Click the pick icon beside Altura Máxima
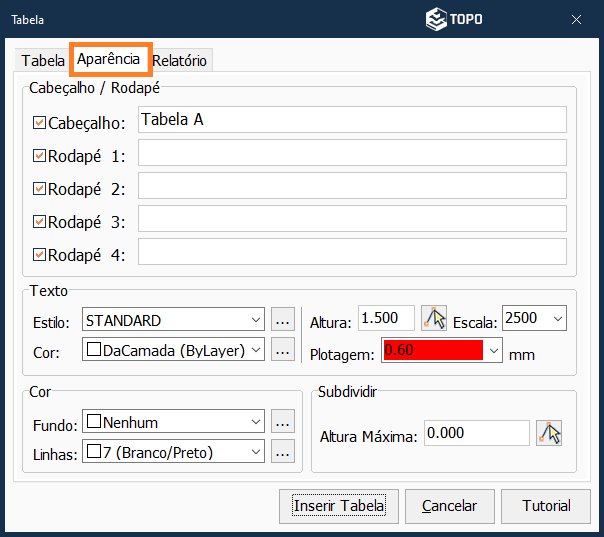The image size is (604, 537). [x=549, y=433]
